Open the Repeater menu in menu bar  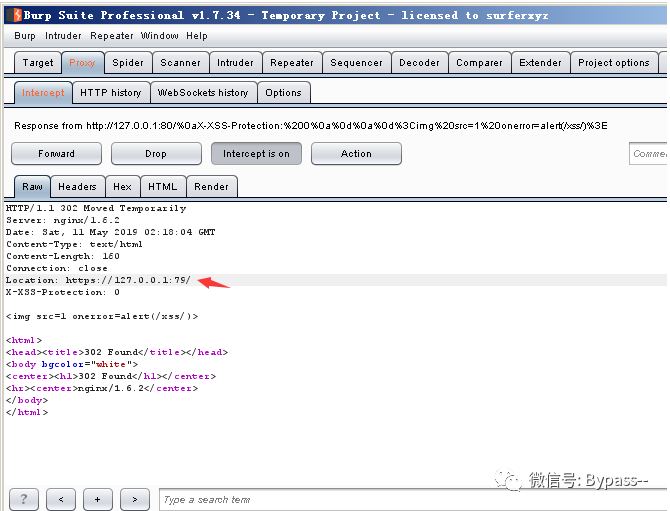(x=112, y=36)
